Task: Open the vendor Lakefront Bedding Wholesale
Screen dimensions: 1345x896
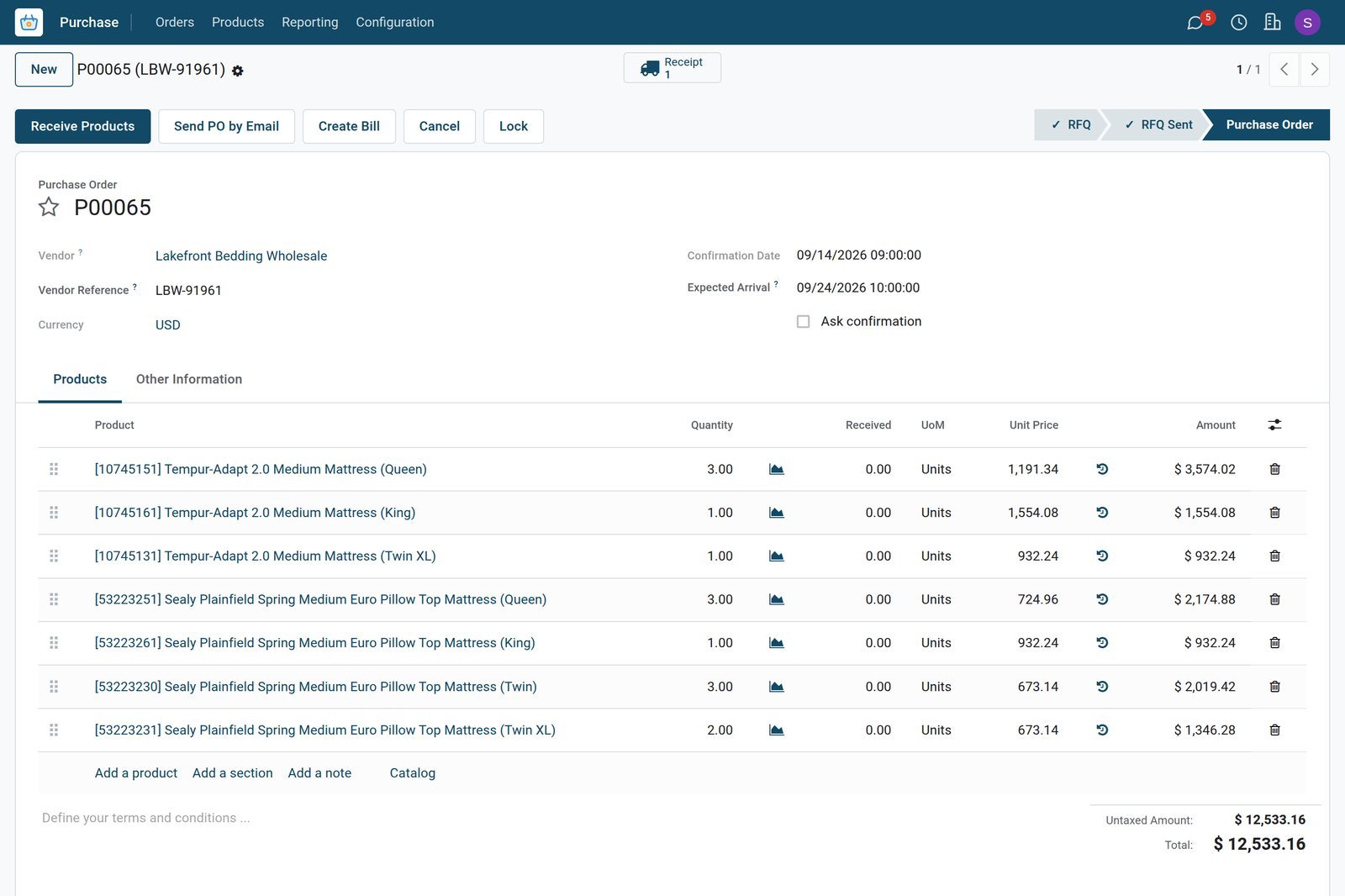Action: [241, 256]
